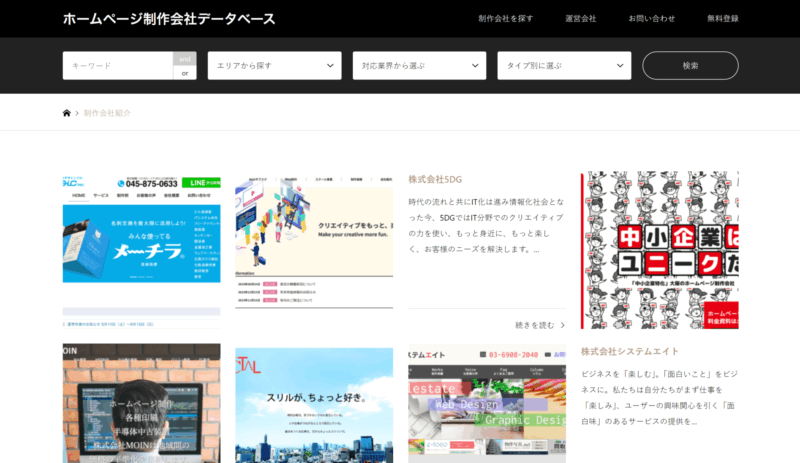This screenshot has width=800, height=463.
Task: Click 無料登録 in the header
Action: click(722, 19)
